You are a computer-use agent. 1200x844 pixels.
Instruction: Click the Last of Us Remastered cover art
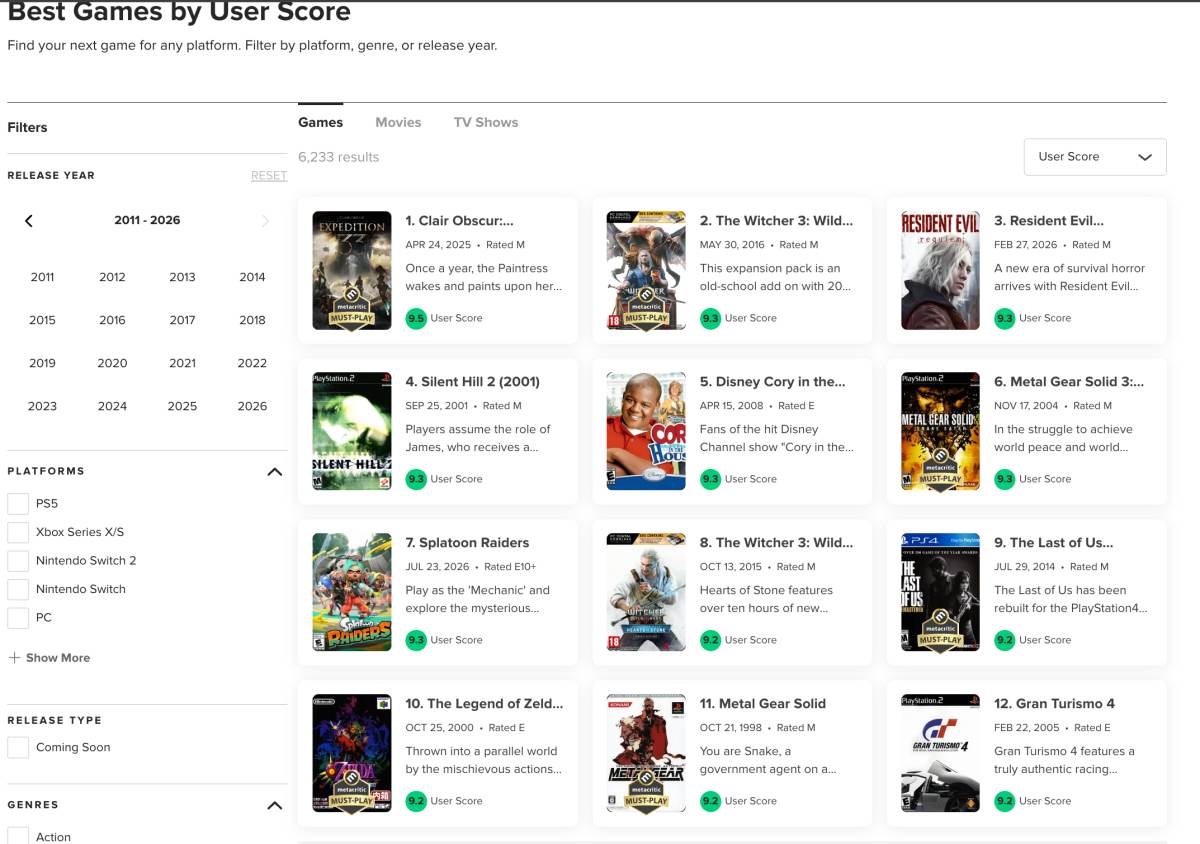[940, 592]
